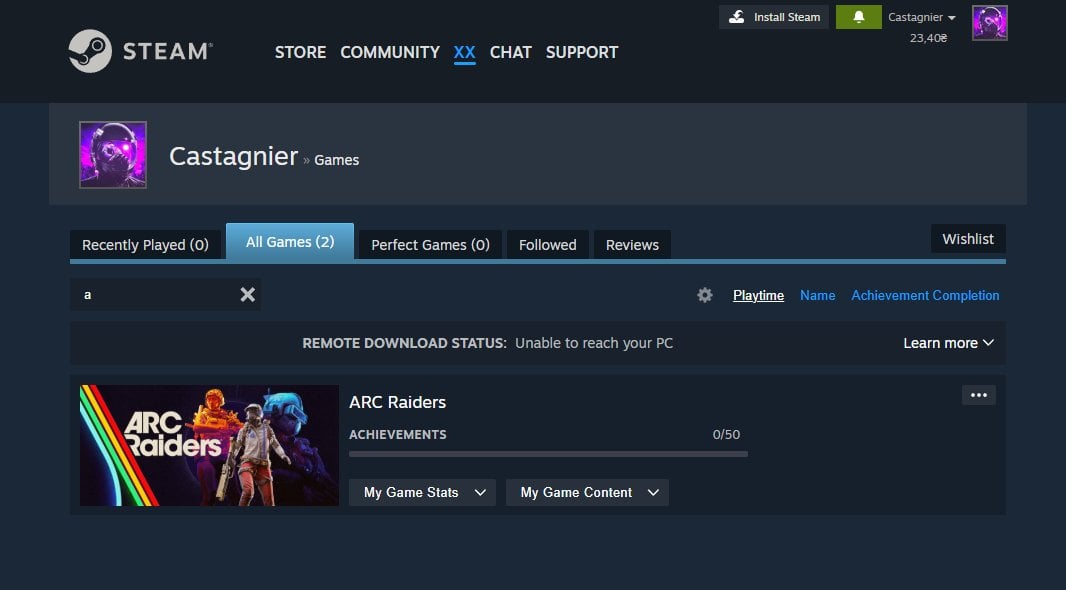Expand the My Game Content dropdown
1066x590 pixels.
(587, 492)
